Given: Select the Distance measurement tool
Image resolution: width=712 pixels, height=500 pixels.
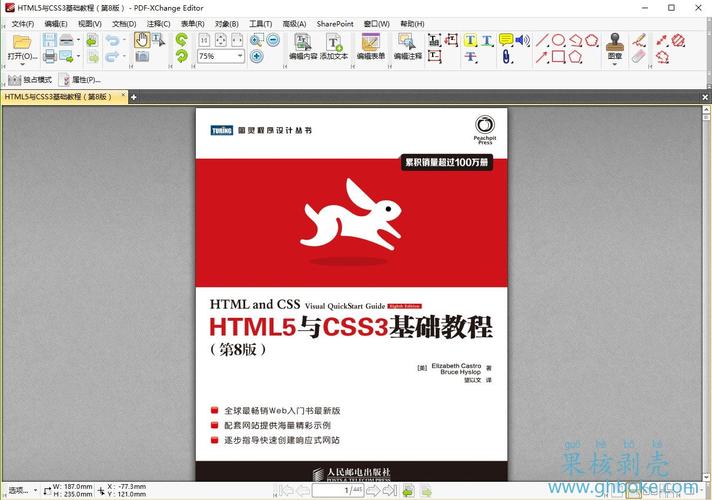Looking at the screenshot, I should pyautogui.click(x=662, y=40).
